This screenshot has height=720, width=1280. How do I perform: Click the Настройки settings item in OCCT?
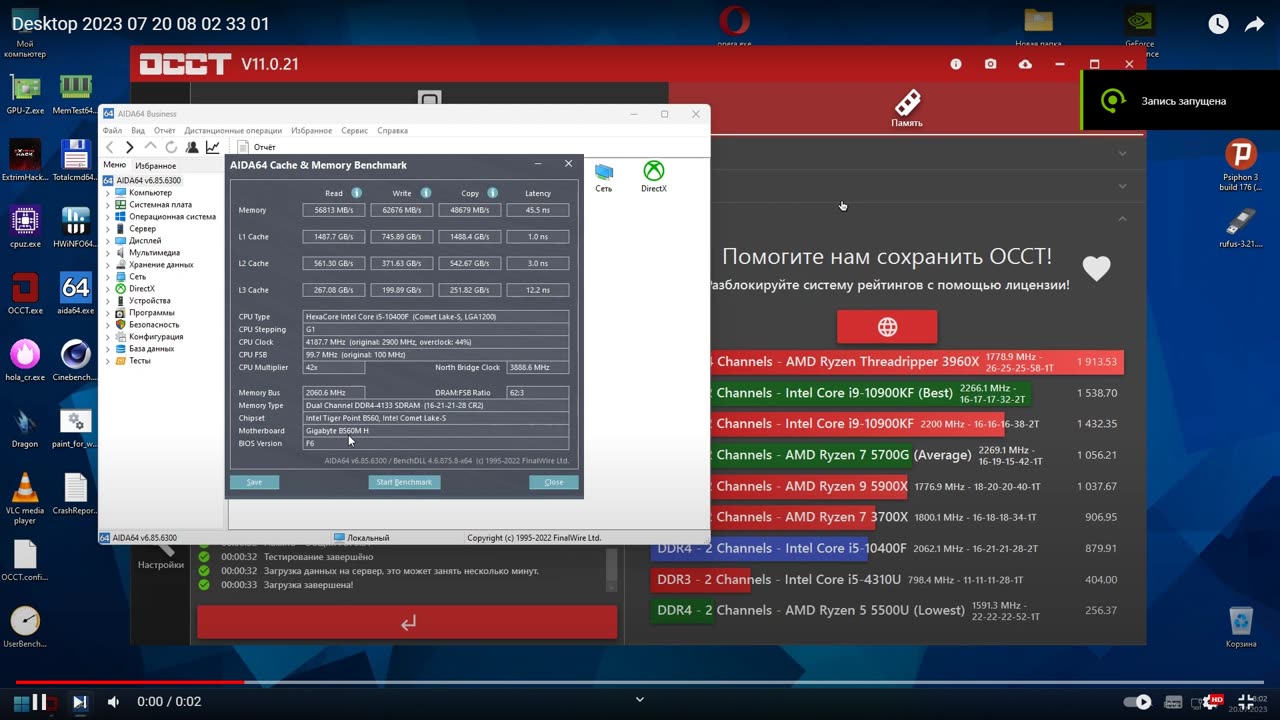[x=161, y=555]
